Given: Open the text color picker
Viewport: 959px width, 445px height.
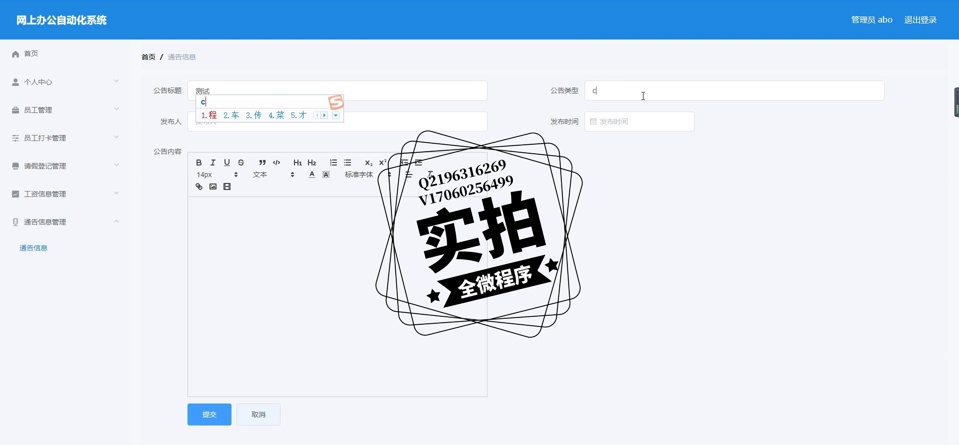Looking at the screenshot, I should [x=312, y=175].
